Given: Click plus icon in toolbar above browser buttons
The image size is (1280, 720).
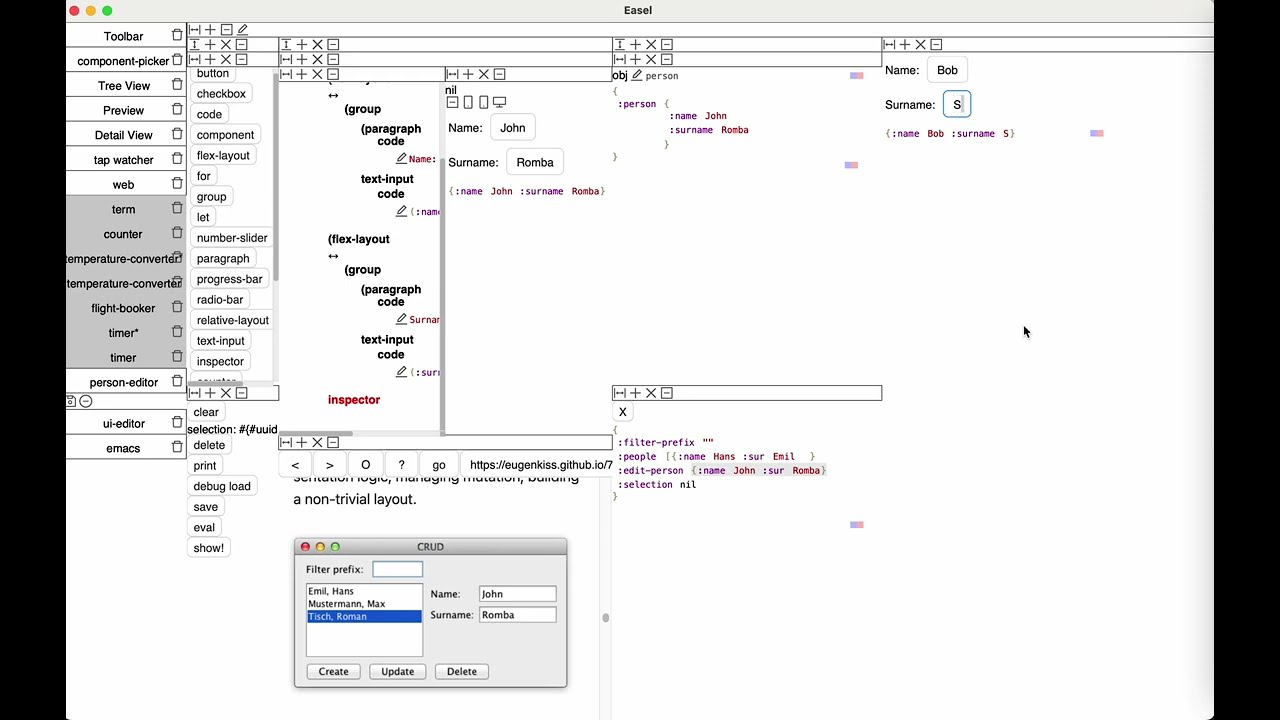Looking at the screenshot, I should (301, 442).
